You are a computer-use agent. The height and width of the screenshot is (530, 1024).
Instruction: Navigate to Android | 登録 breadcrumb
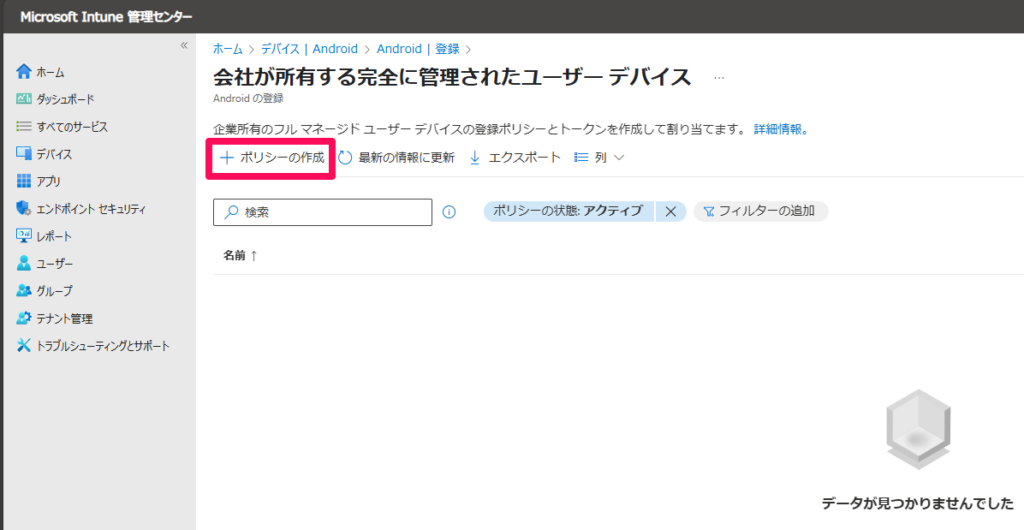[x=418, y=49]
